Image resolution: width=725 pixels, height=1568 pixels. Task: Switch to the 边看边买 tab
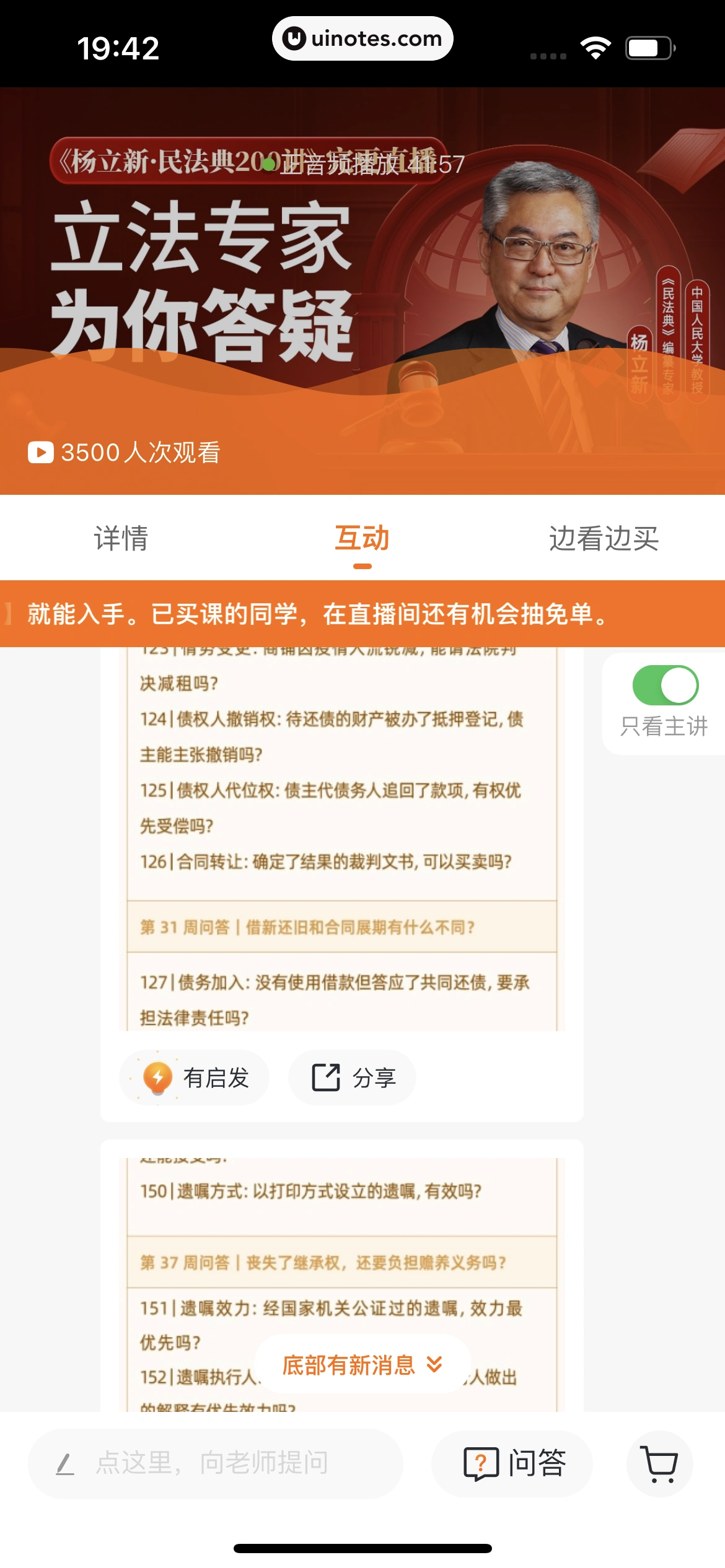(x=604, y=538)
